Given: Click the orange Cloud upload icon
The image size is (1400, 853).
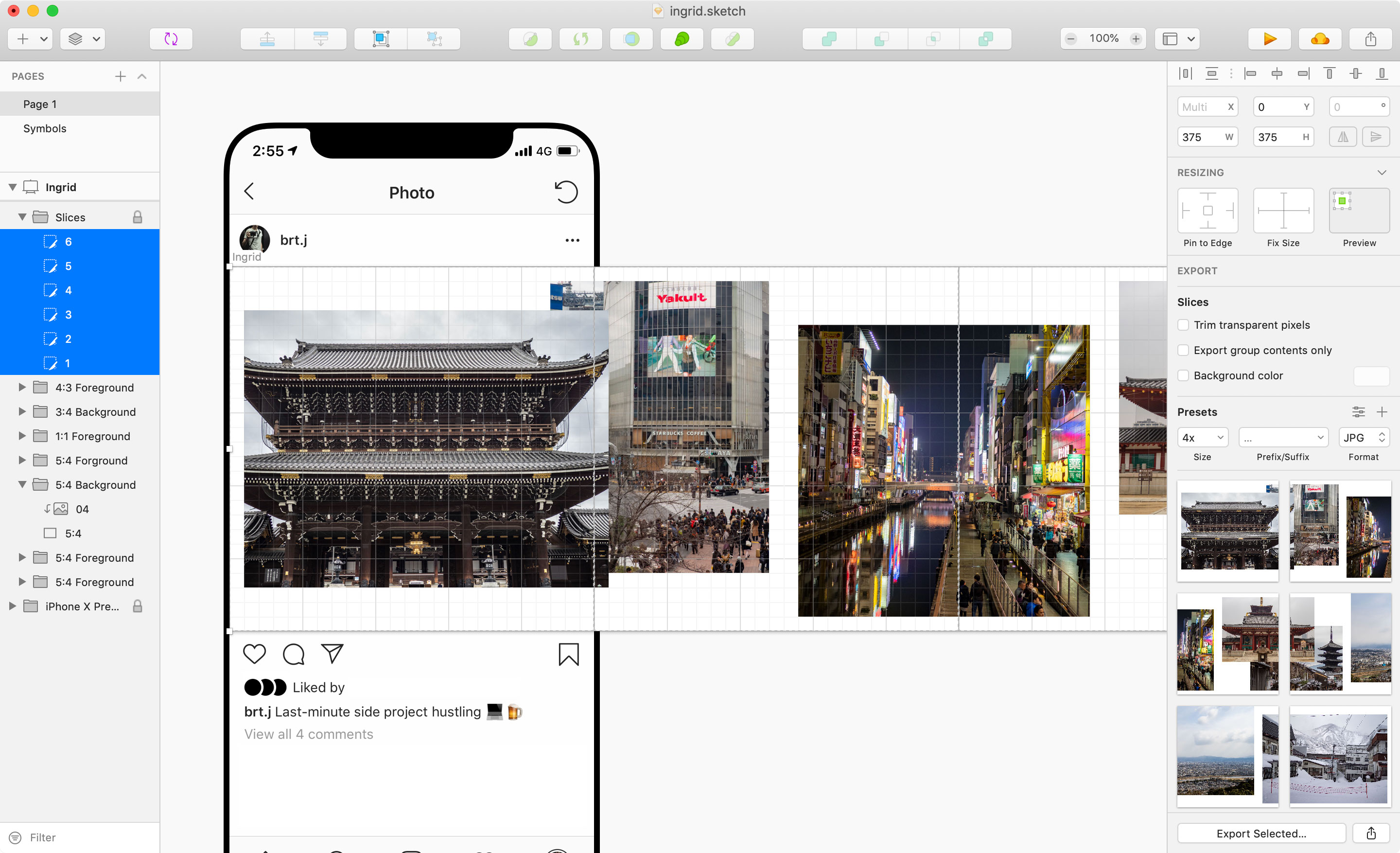Looking at the screenshot, I should point(1319,38).
